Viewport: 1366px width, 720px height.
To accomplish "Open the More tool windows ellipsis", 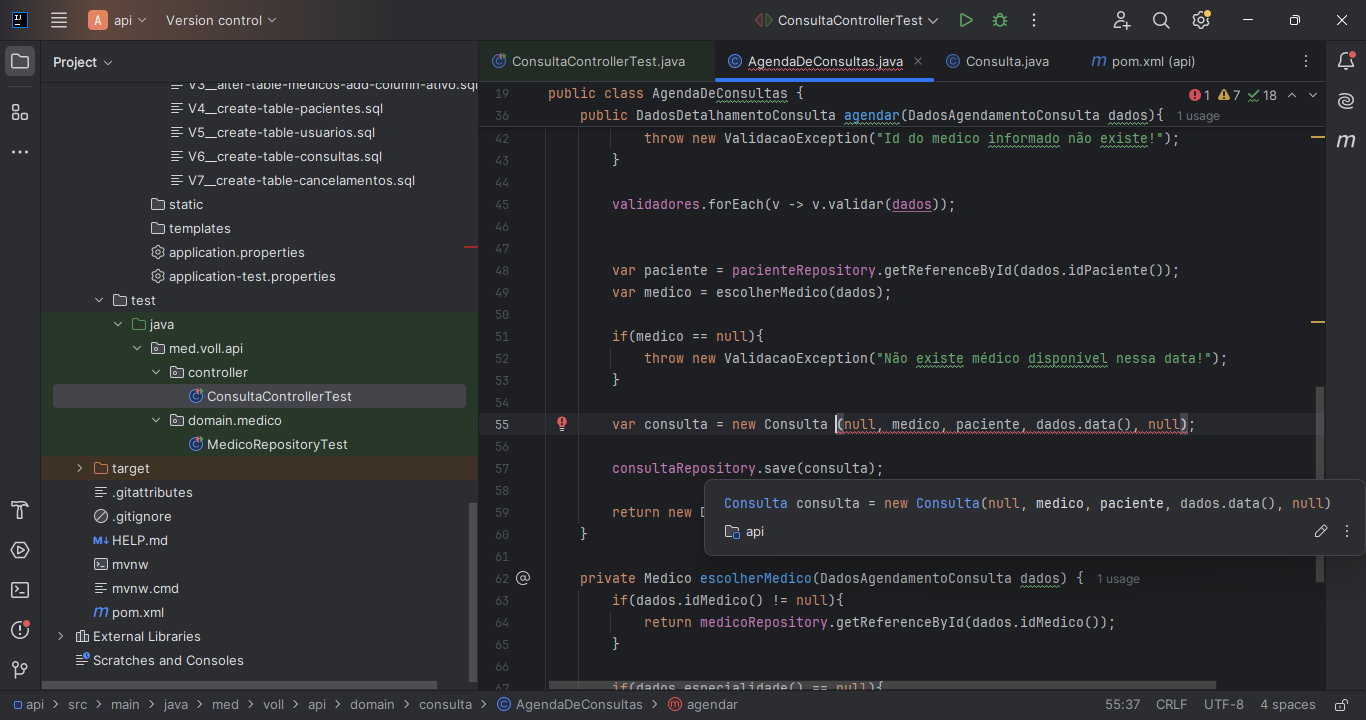I will point(20,152).
